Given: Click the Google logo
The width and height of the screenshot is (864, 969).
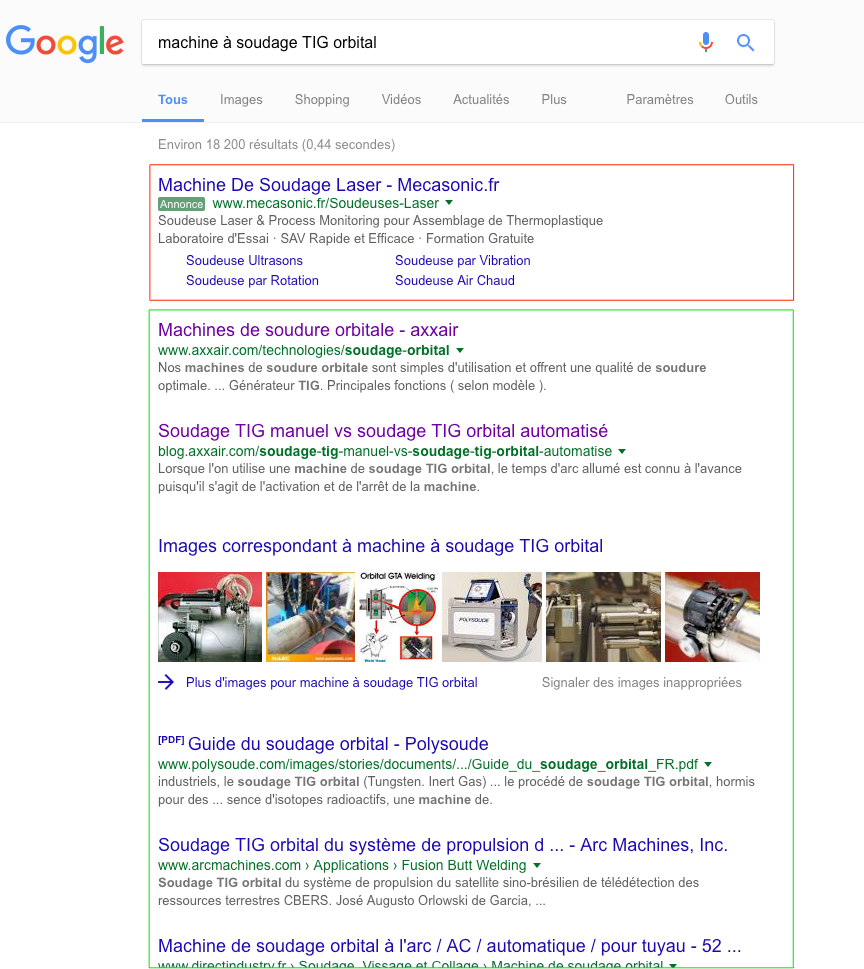Looking at the screenshot, I should 65,43.
